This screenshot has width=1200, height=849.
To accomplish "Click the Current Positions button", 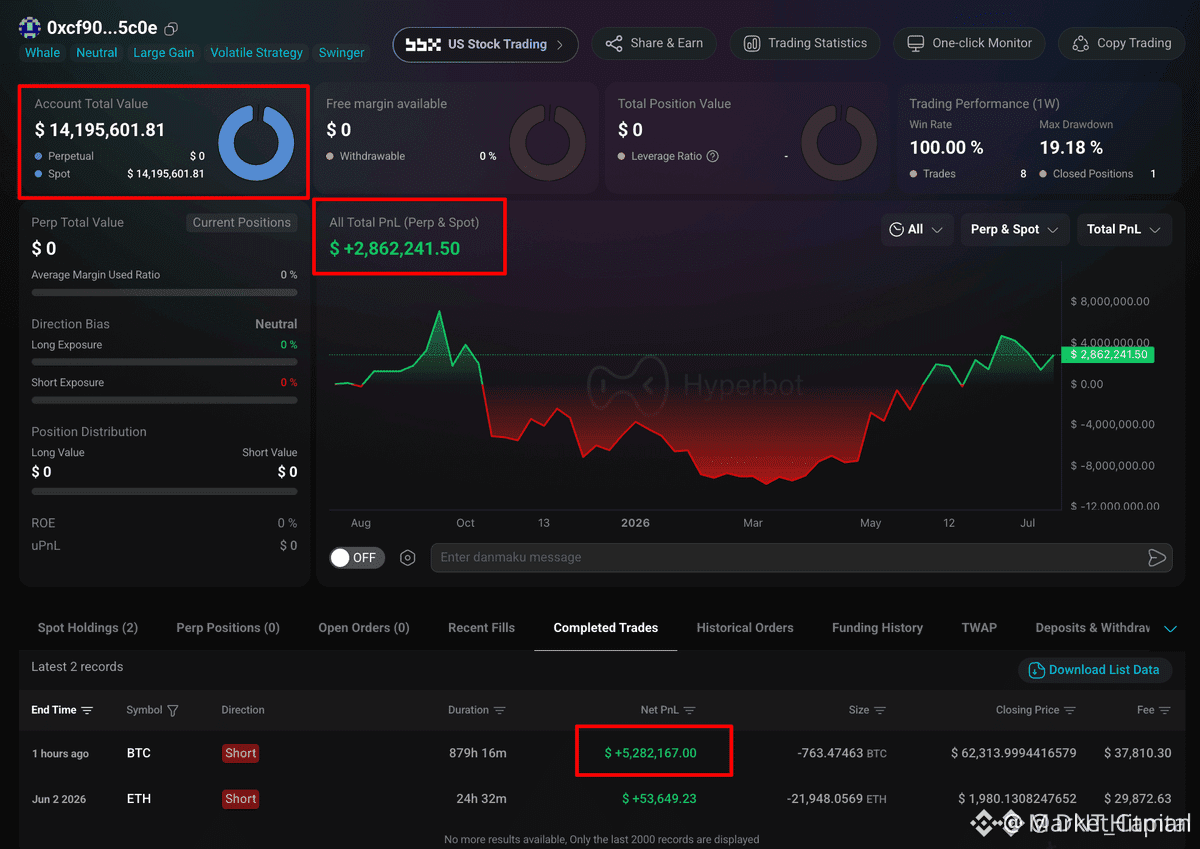I will tap(242, 223).
